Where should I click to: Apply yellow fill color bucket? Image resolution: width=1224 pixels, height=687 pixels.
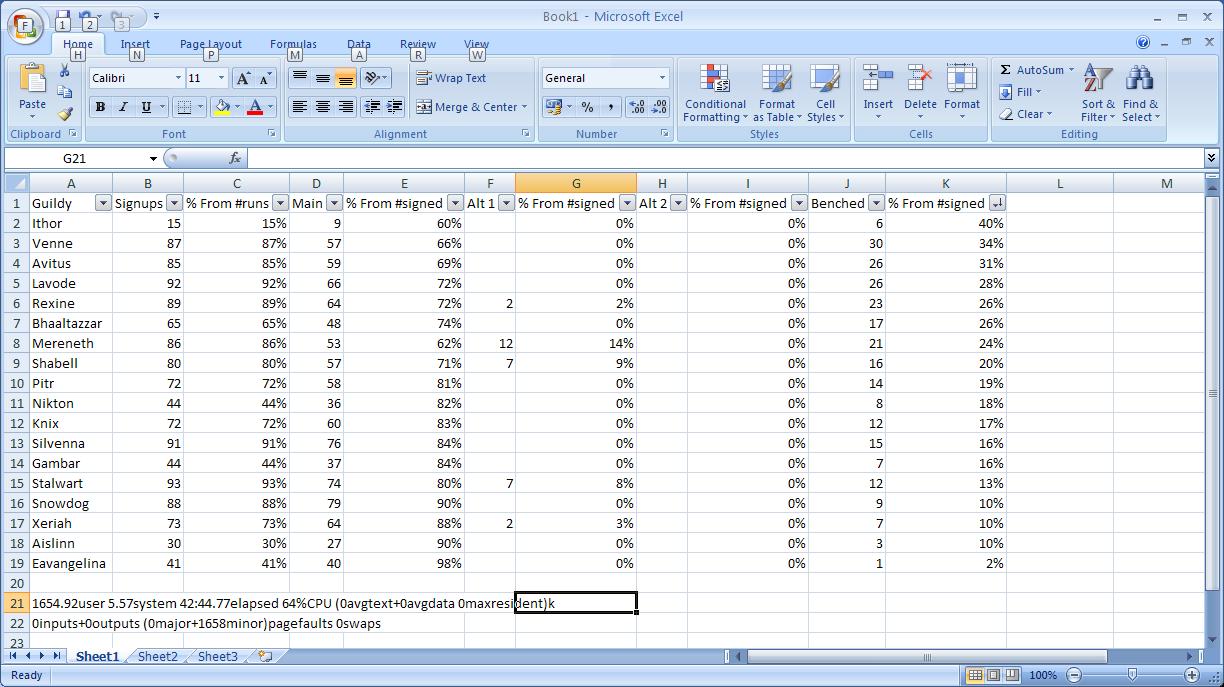click(x=222, y=107)
